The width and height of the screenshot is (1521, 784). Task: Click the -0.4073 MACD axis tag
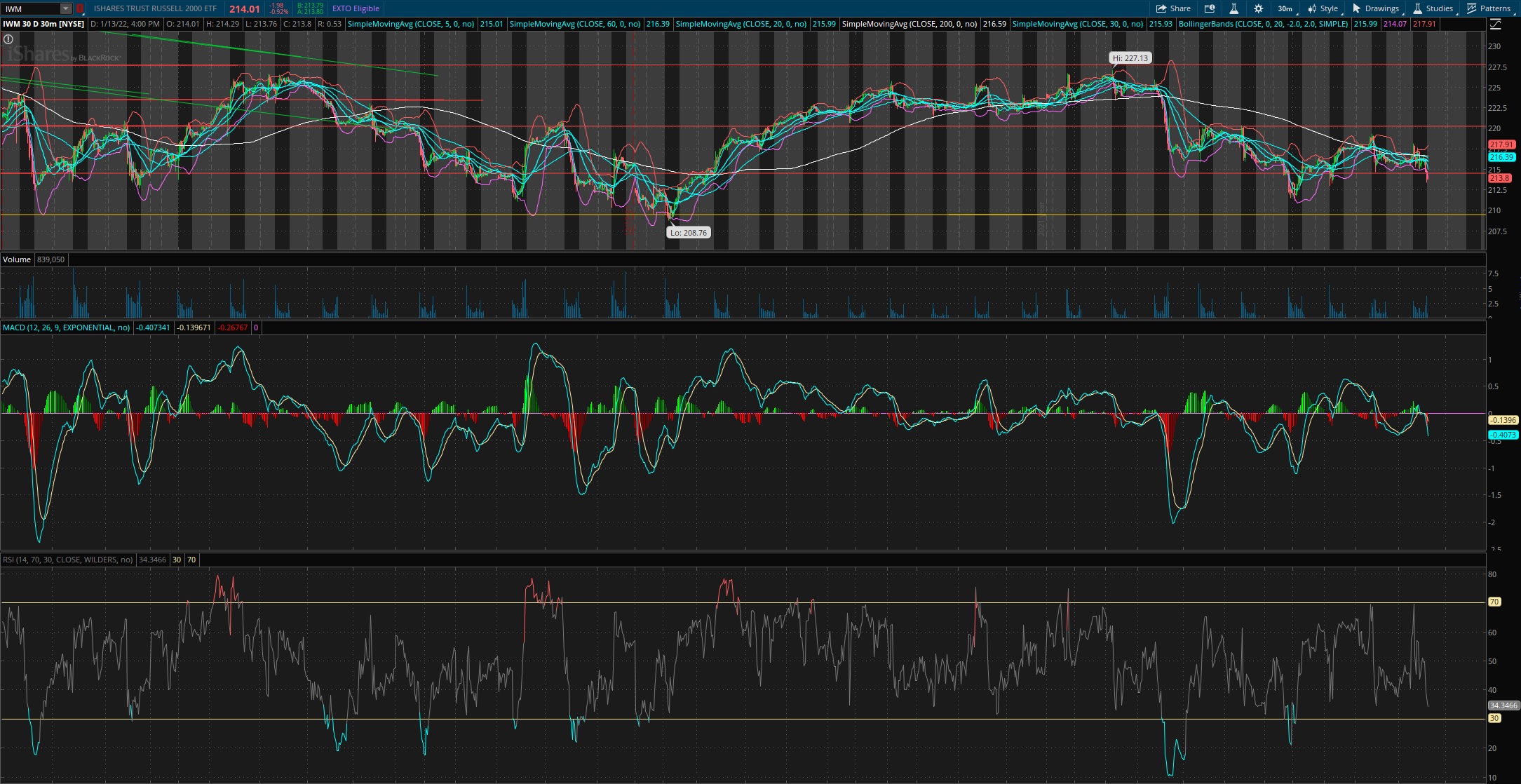coord(1503,435)
